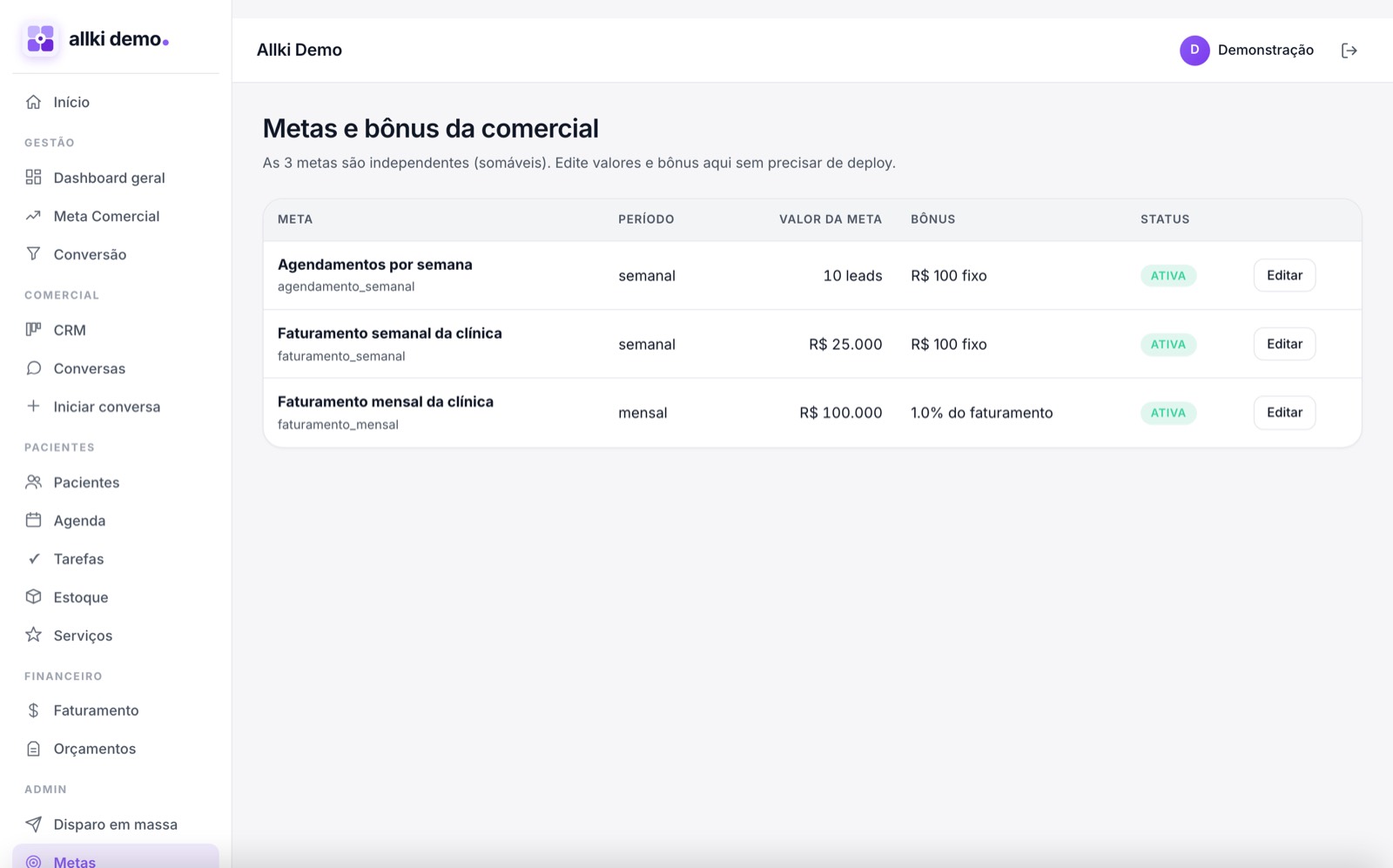Click the Demonstração user name
The height and width of the screenshot is (868, 1393).
[x=1265, y=50]
